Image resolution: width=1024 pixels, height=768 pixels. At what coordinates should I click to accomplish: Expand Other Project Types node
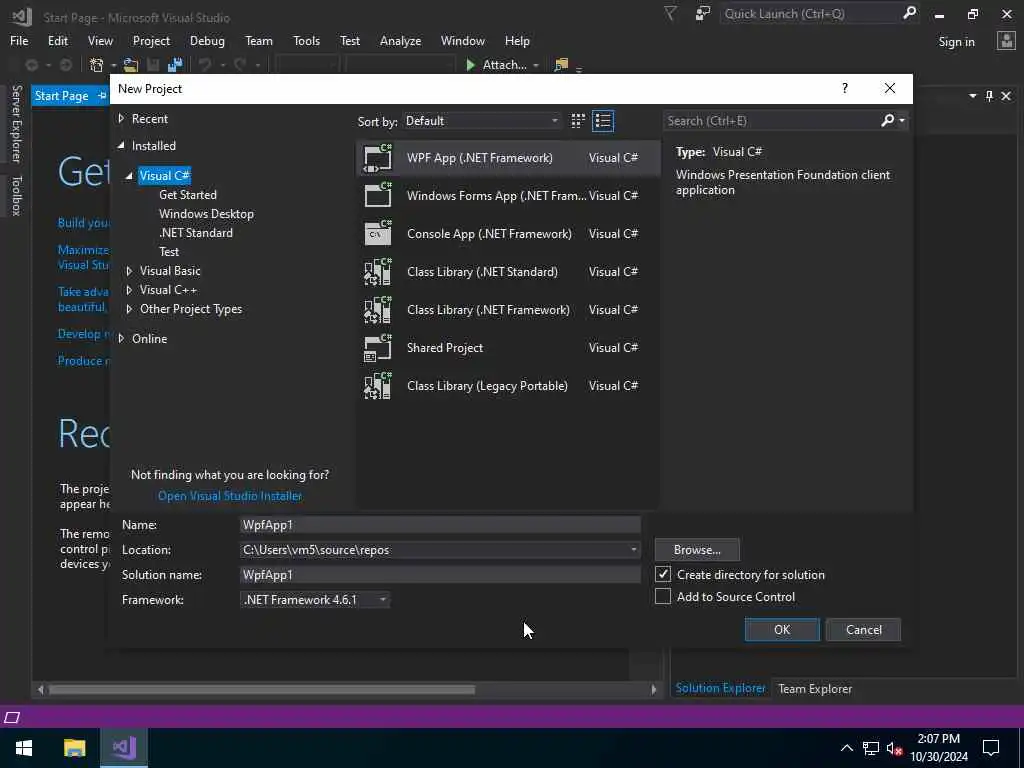[x=129, y=309]
